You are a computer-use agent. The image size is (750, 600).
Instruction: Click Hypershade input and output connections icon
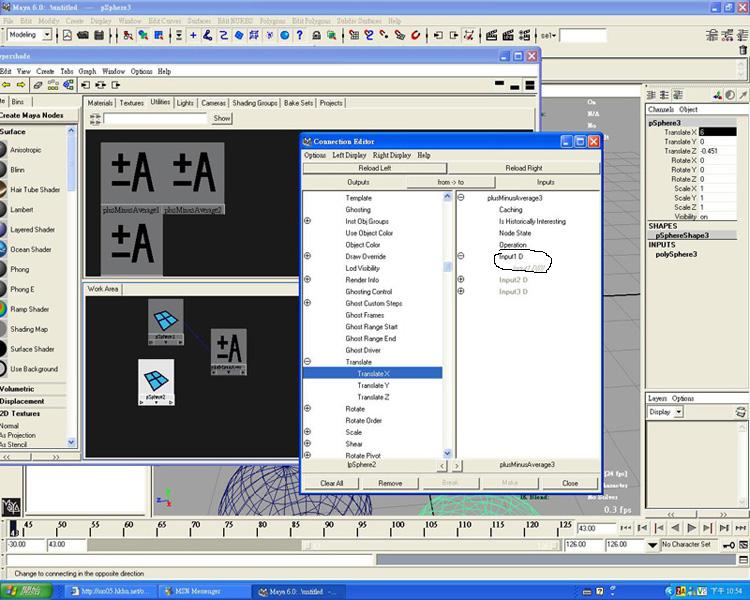click(x=100, y=85)
